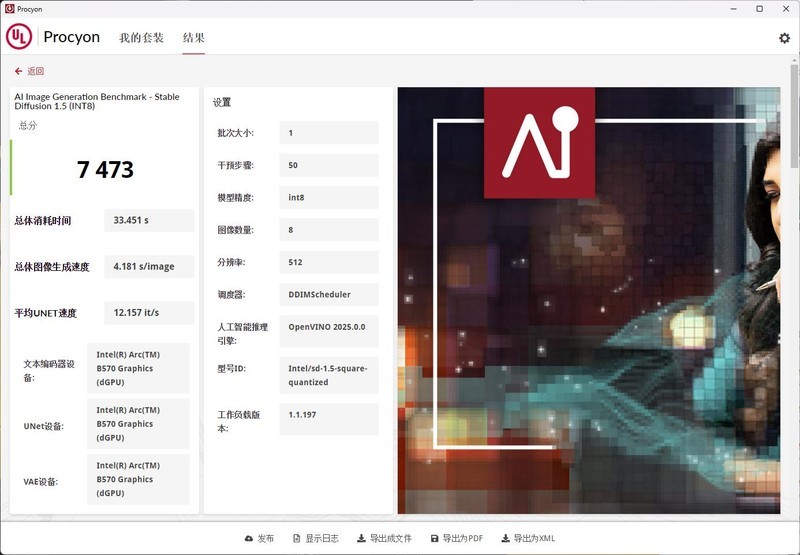This screenshot has height=555, width=800.
Task: Click the Intel/sd-1.5-square-quantized value
Action: click(x=329, y=375)
